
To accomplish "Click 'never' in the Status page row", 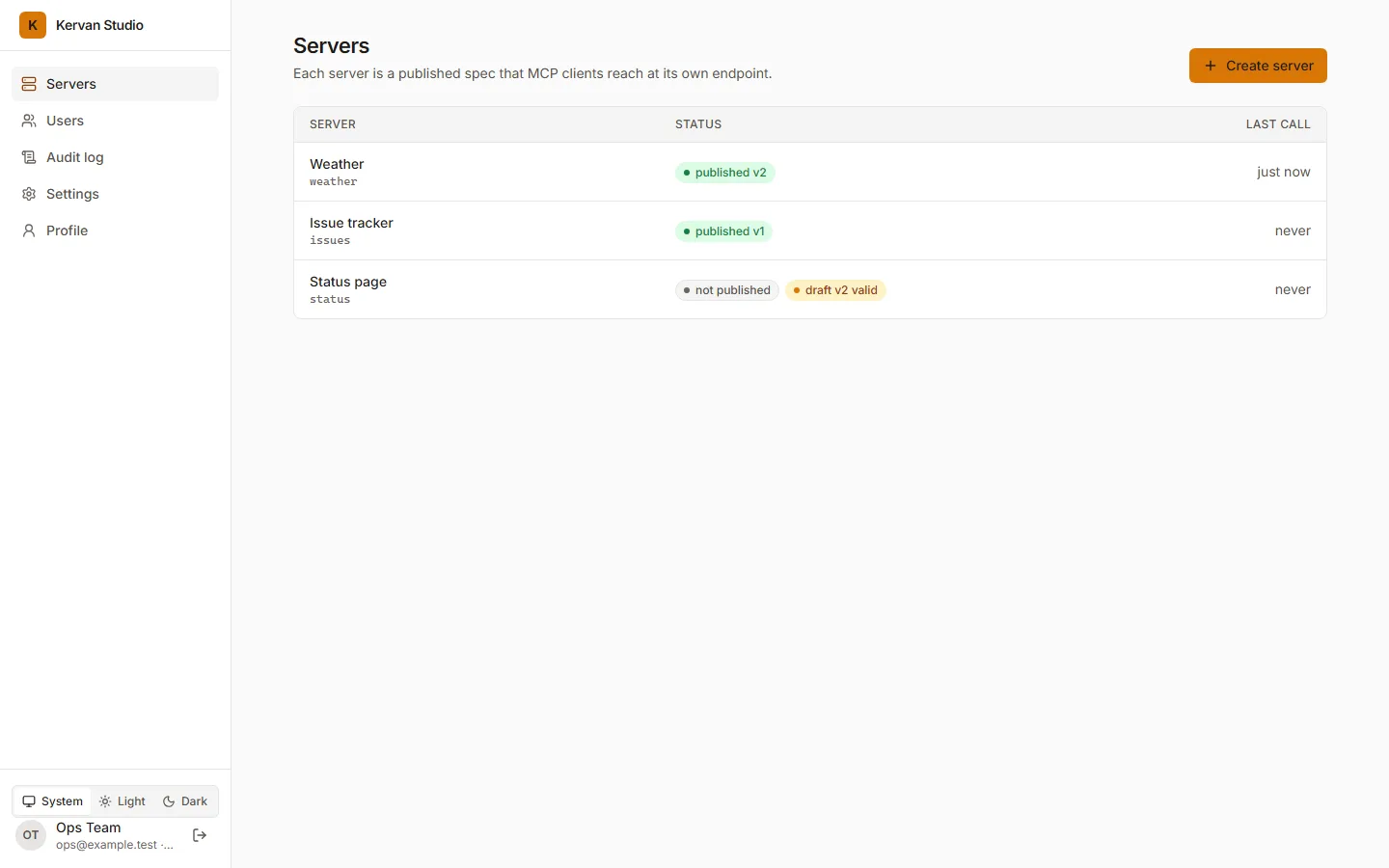I will pyautogui.click(x=1293, y=289).
